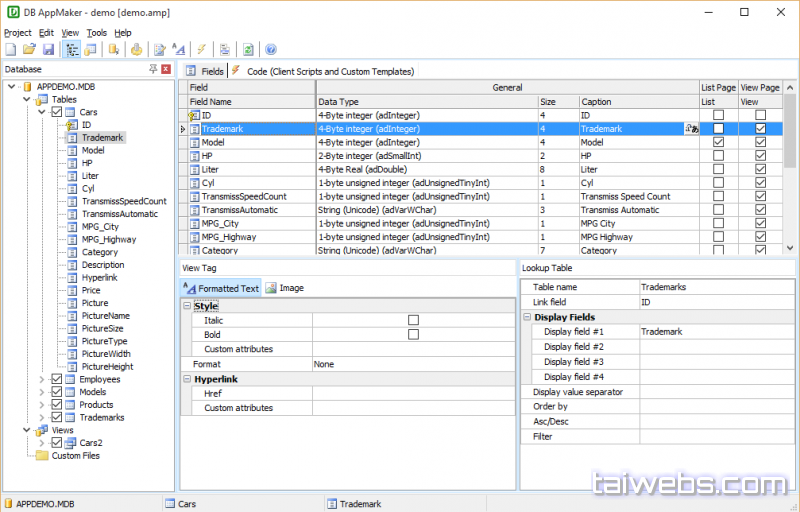Click the lightning bolt Generate icon
The image size is (800, 512).
[x=201, y=49]
